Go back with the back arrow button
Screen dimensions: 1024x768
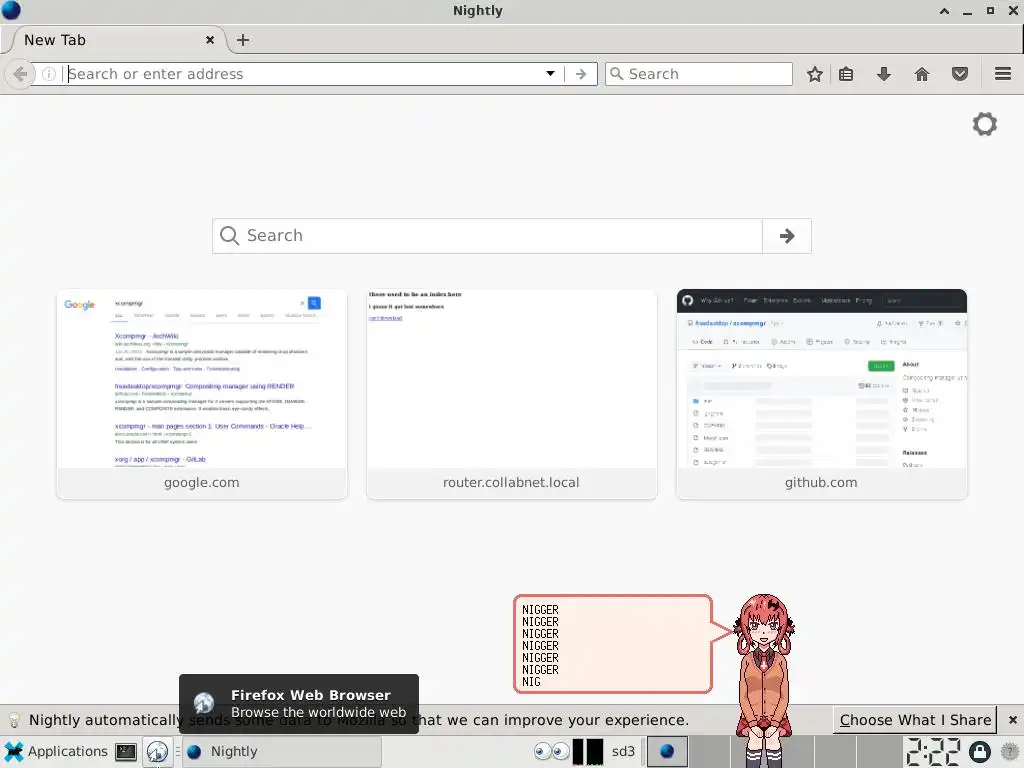20,74
